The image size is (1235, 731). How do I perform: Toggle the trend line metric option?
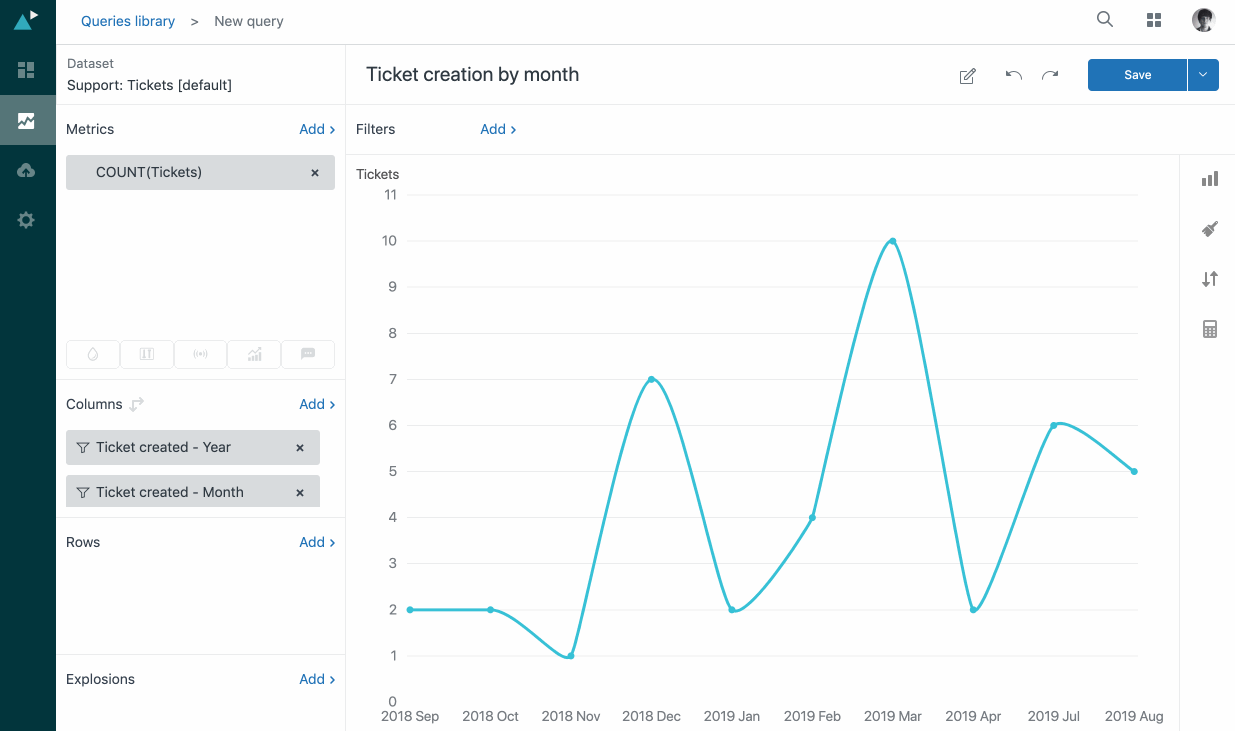(x=254, y=354)
